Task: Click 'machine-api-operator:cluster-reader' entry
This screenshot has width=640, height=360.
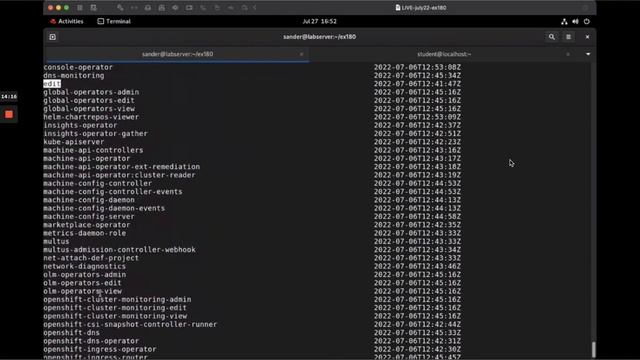Action: [119, 175]
